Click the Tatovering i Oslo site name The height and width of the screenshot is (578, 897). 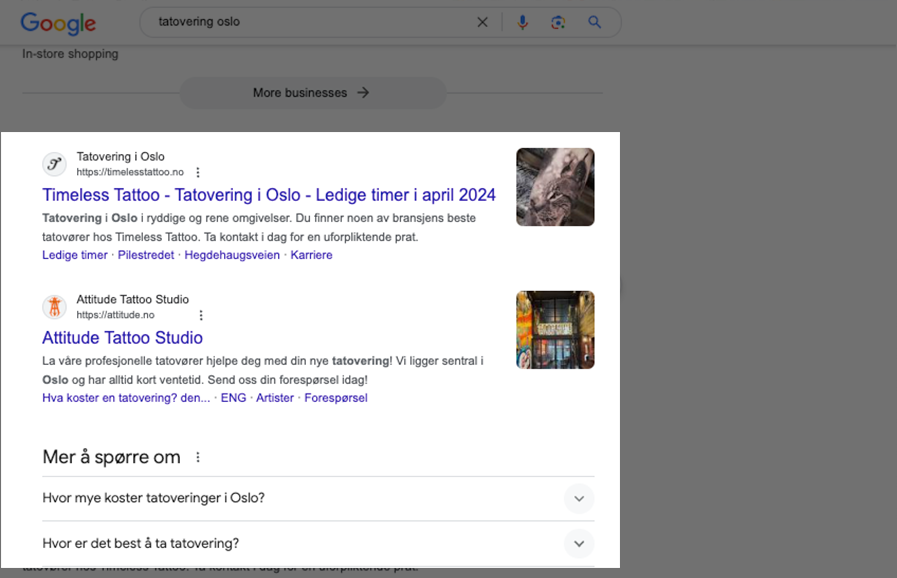[x=121, y=157]
